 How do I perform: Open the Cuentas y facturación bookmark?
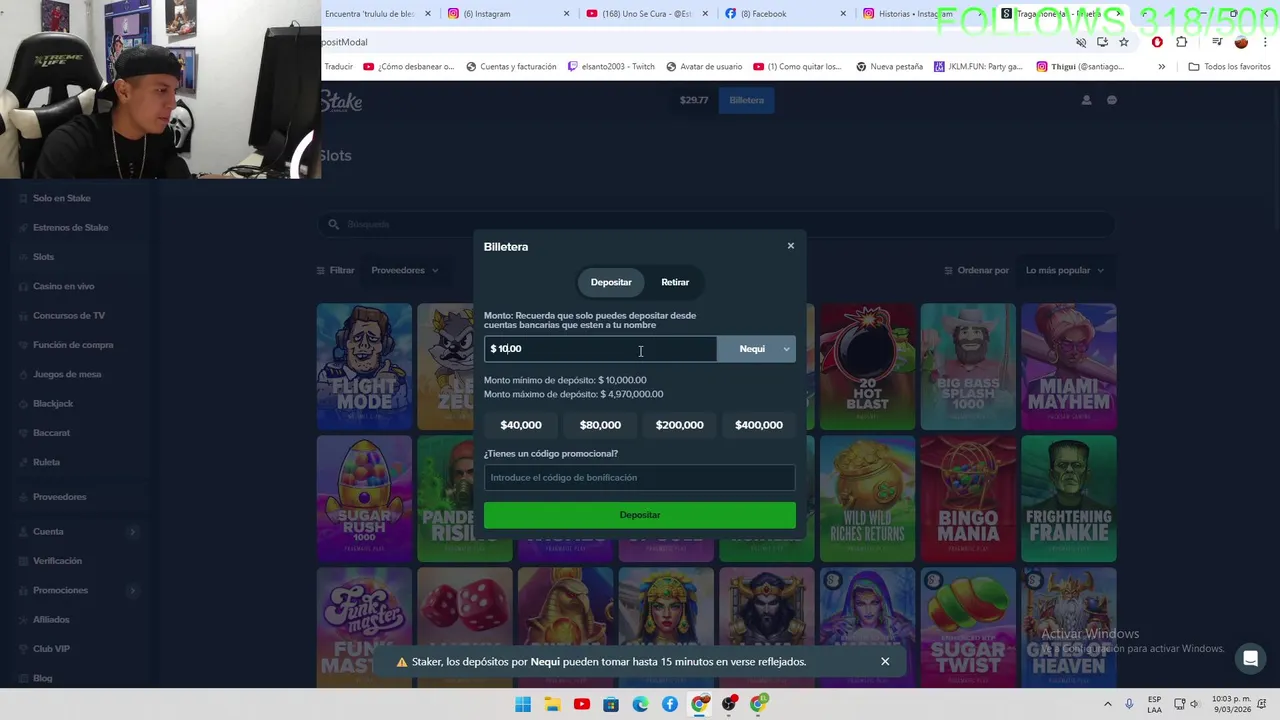(x=511, y=67)
